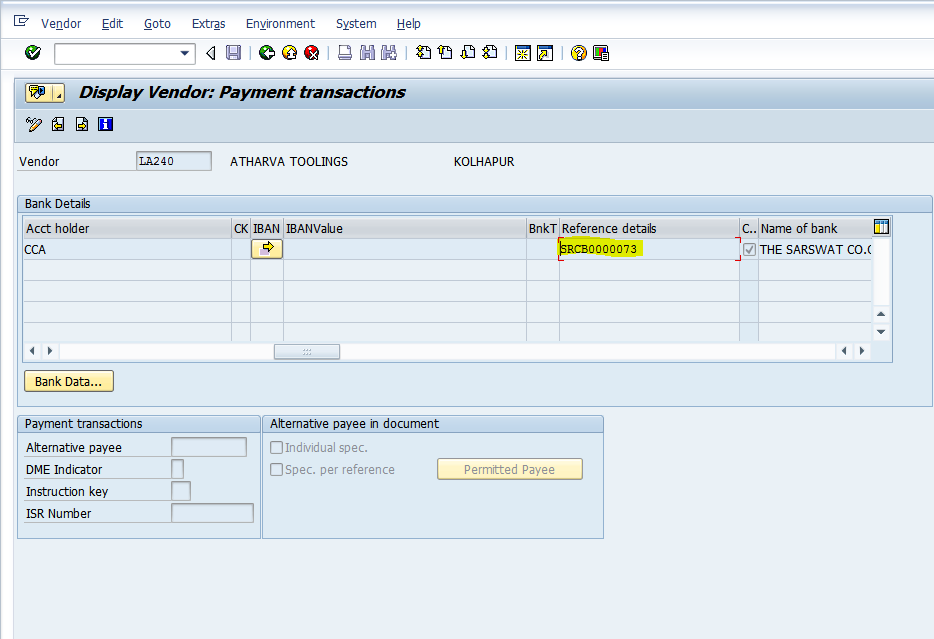Cancel the transaction with the red X icon
Image resolution: width=934 pixels, height=639 pixels.
click(310, 53)
